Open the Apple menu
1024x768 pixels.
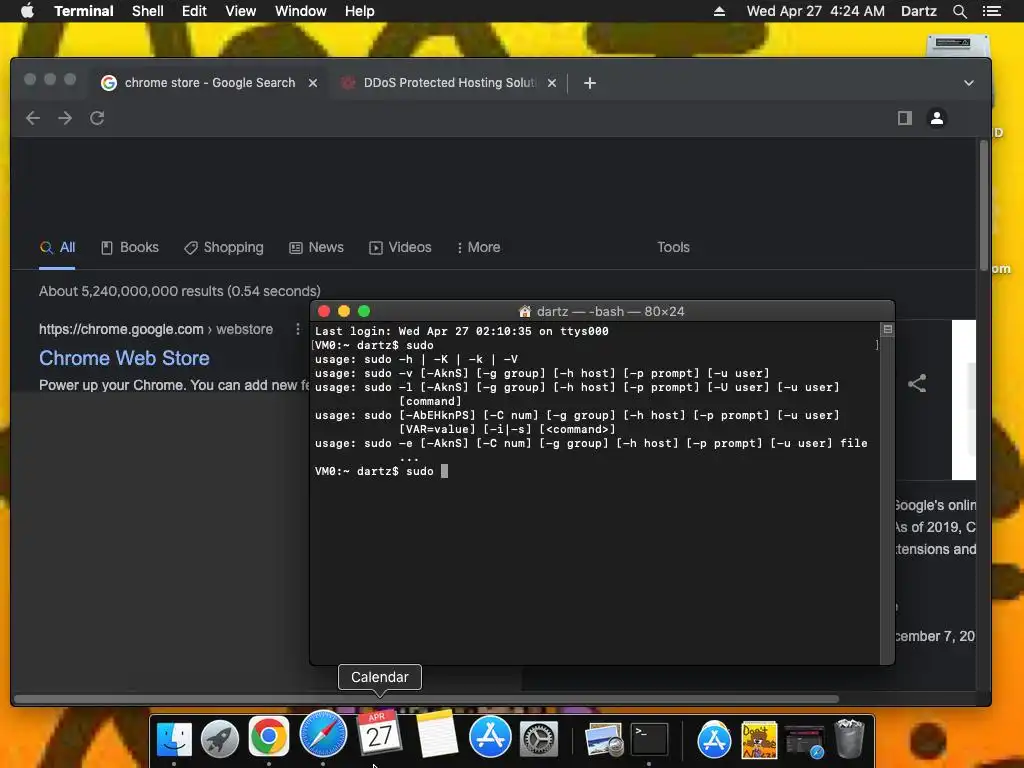tap(27, 11)
